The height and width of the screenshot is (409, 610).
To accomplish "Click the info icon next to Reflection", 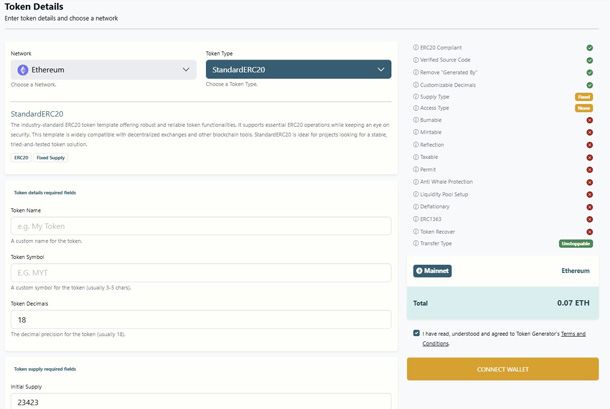I will [x=416, y=145].
